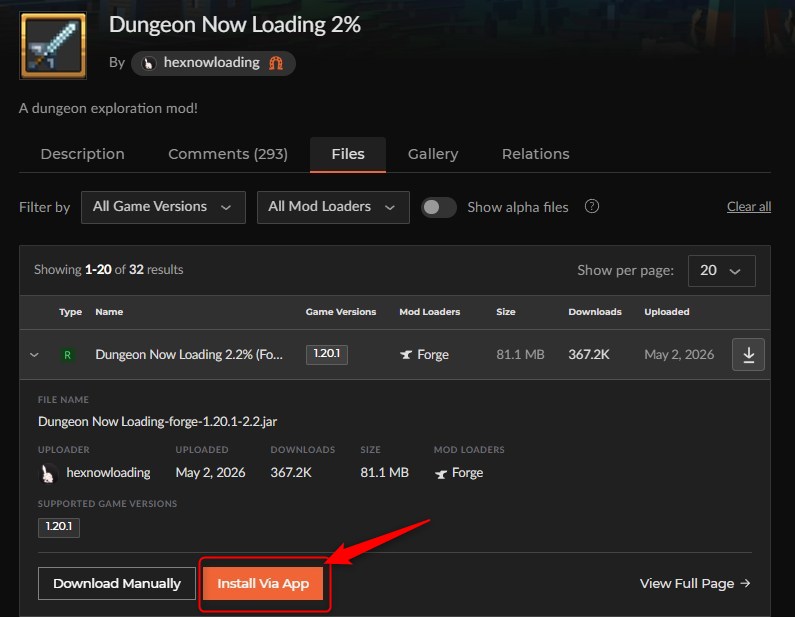795x617 pixels.
Task: Open the View Full Page link
Action: pyautogui.click(x=695, y=584)
